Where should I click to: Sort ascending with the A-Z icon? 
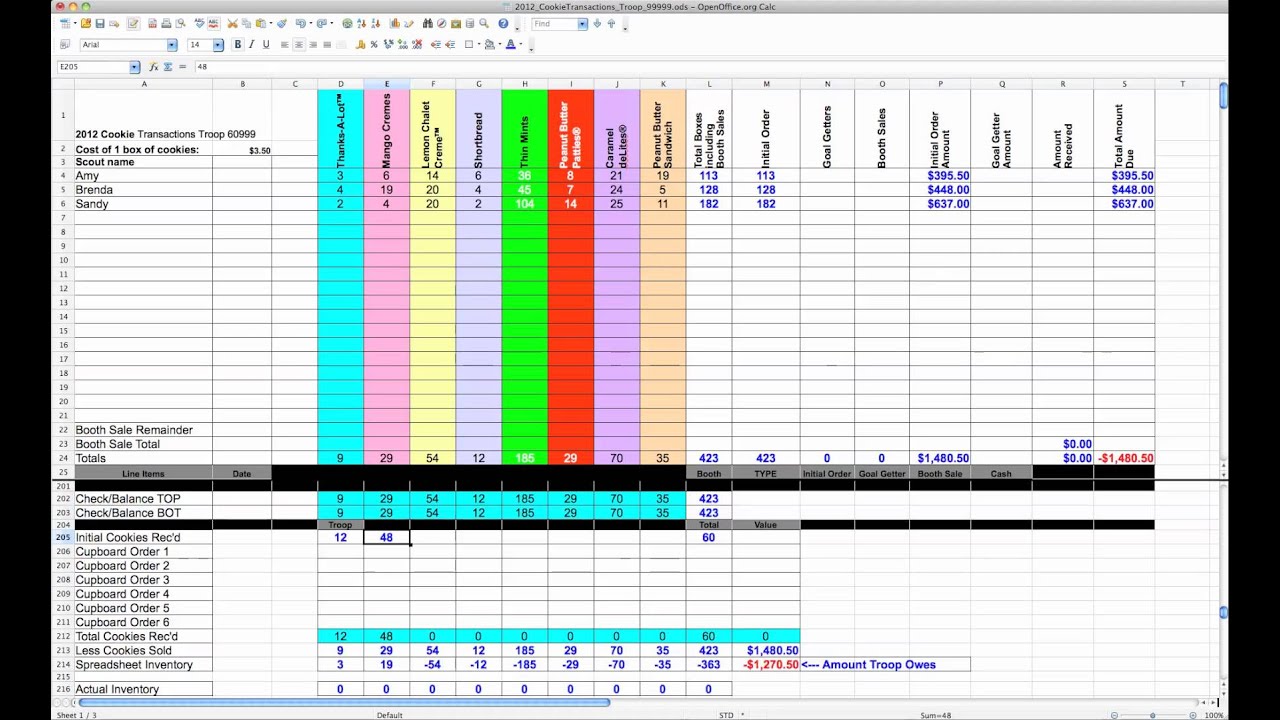[x=361, y=23]
